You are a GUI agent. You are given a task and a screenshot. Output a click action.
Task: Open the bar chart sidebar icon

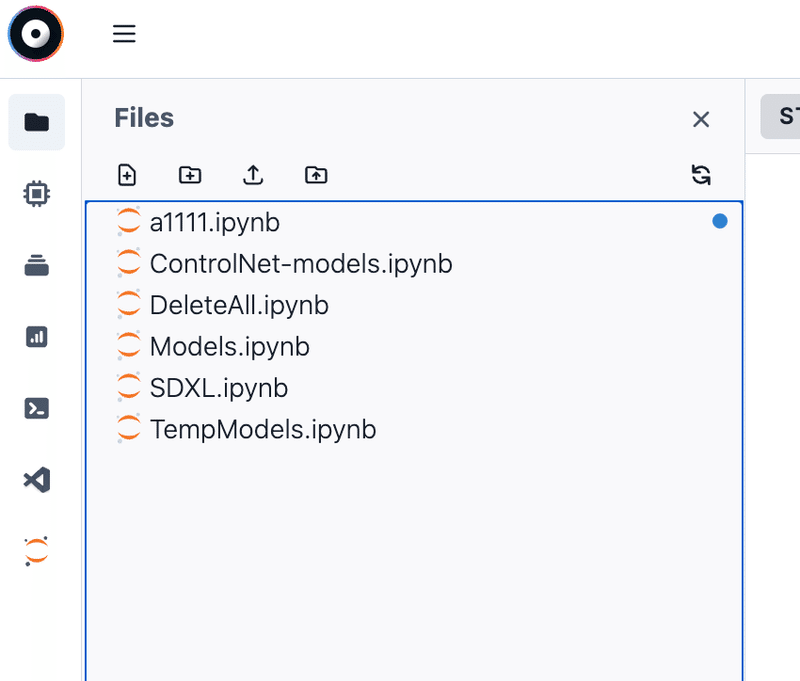37,337
